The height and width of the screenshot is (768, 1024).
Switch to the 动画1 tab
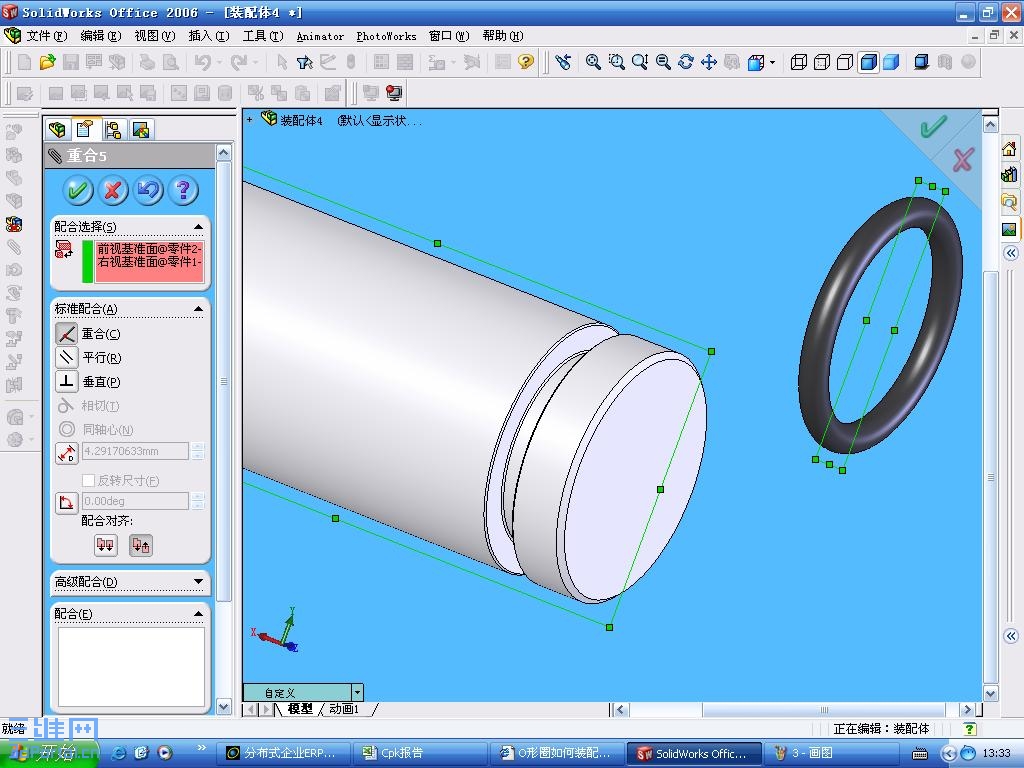pos(344,709)
